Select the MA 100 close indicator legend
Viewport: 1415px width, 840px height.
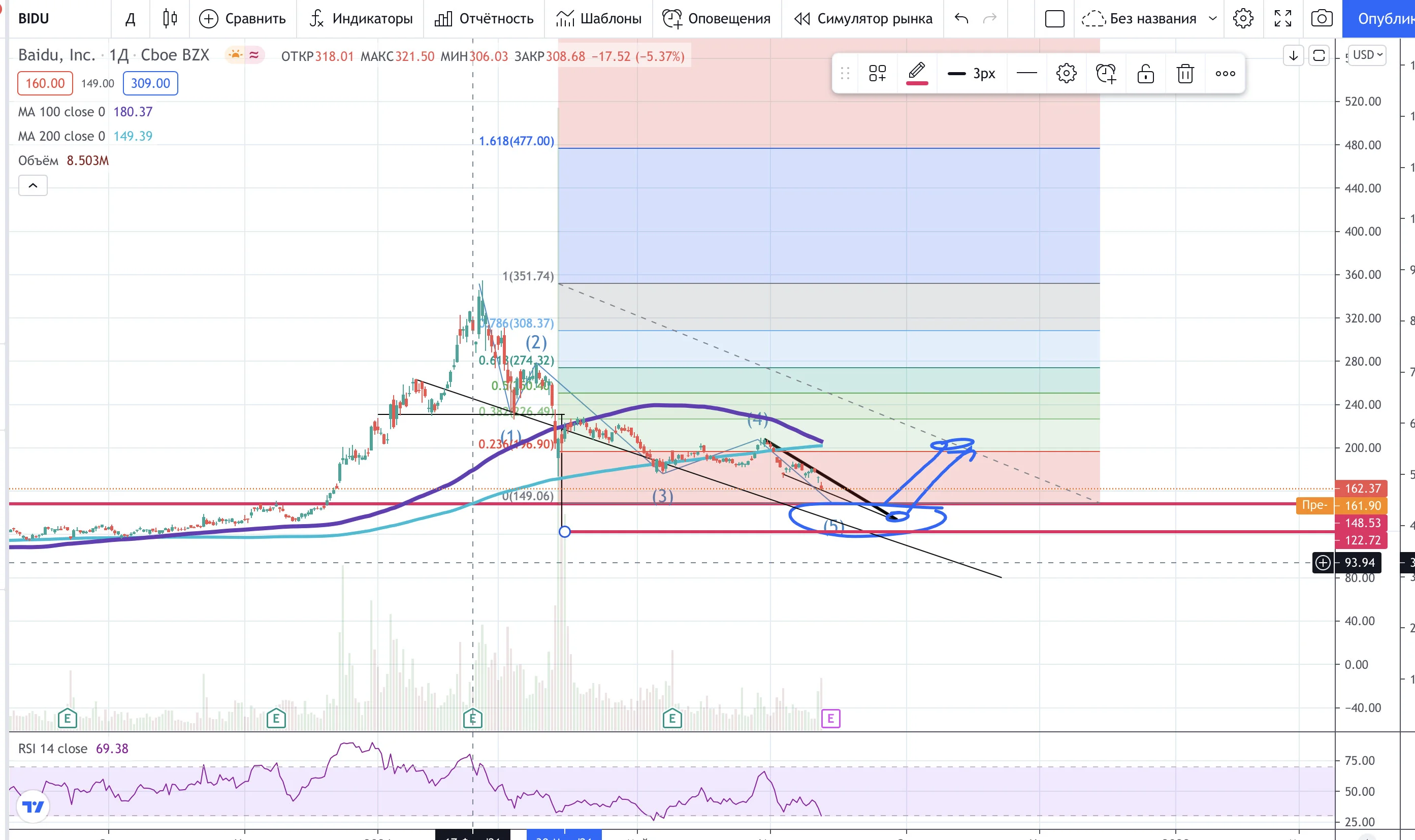(x=61, y=112)
